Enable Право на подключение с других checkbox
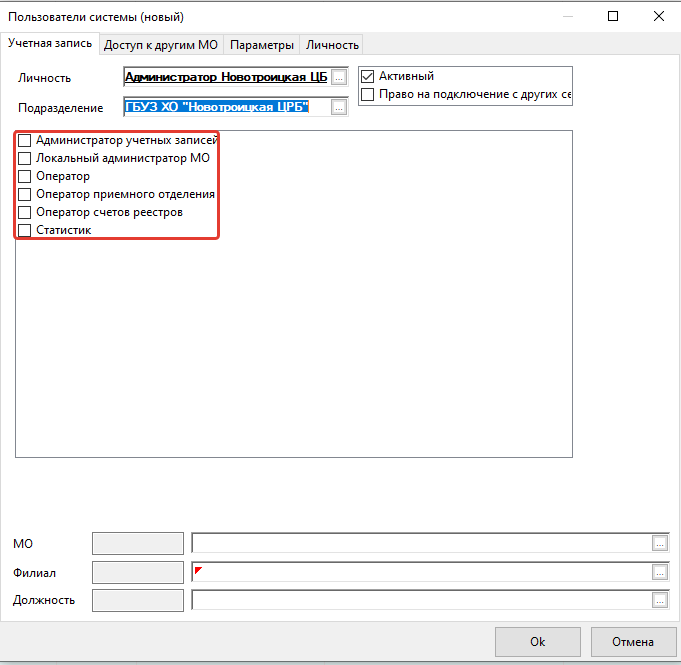681x665 pixels. 367,94
